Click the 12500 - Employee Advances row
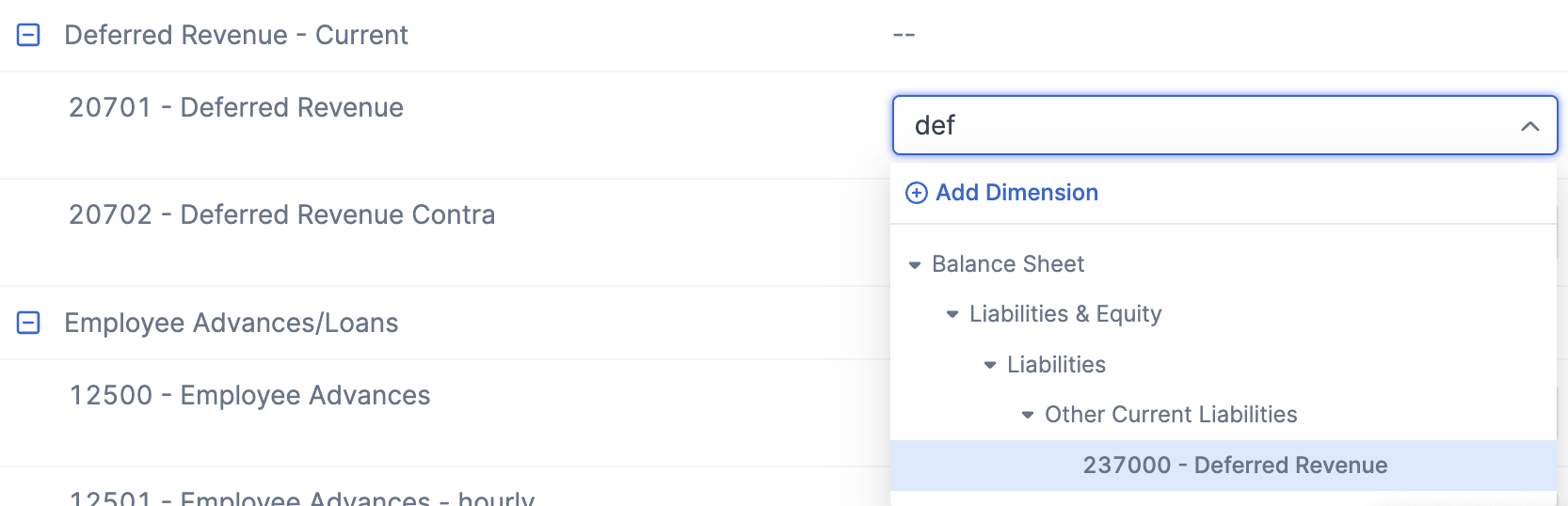This screenshot has height=506, width=1568. 444,413
